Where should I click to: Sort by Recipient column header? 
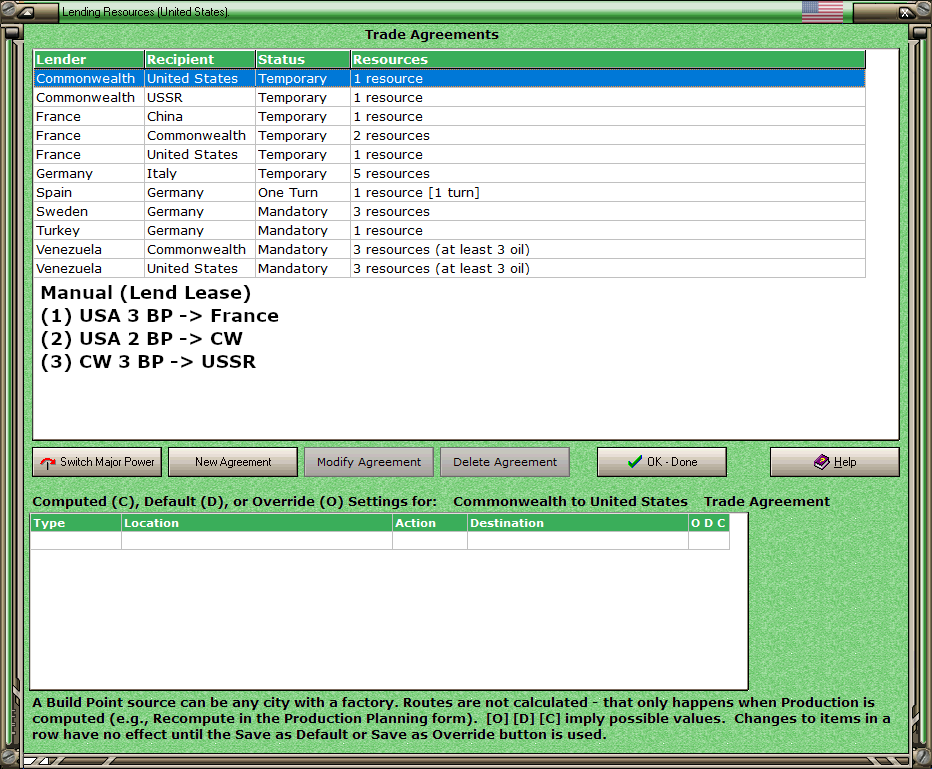[200, 59]
